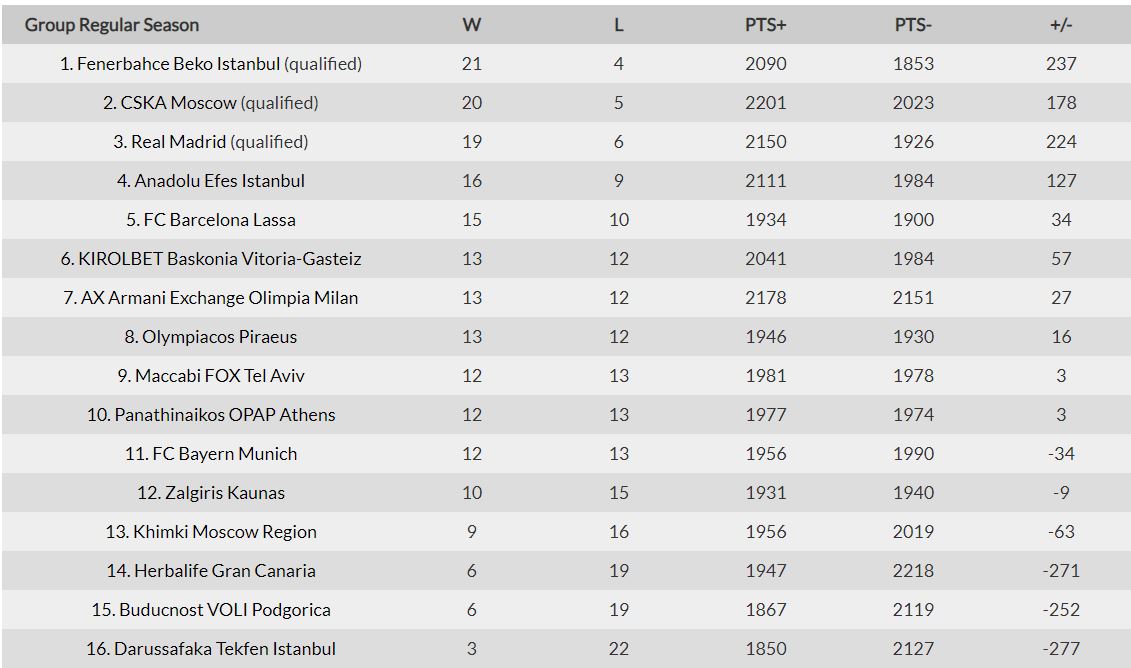Sort by the +/- column header
The width and height of the screenshot is (1131, 668).
1061,25
